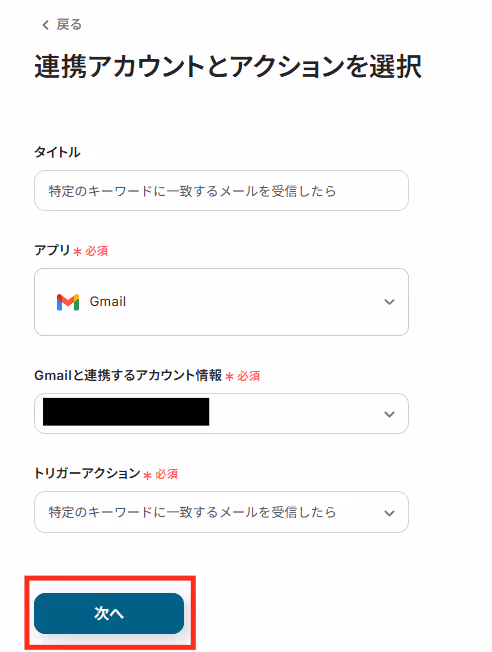Viewport: 492px width, 652px height.
Task: Click the blacked-out account name
Action: click(x=126, y=412)
